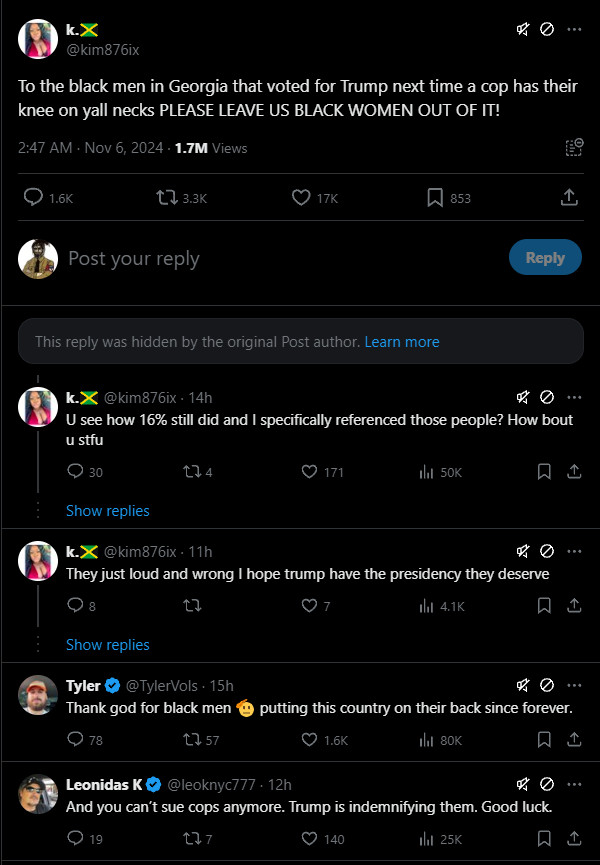The image size is (600, 865).
Task: Expand Show replies under the stfu reply
Action: point(107,511)
